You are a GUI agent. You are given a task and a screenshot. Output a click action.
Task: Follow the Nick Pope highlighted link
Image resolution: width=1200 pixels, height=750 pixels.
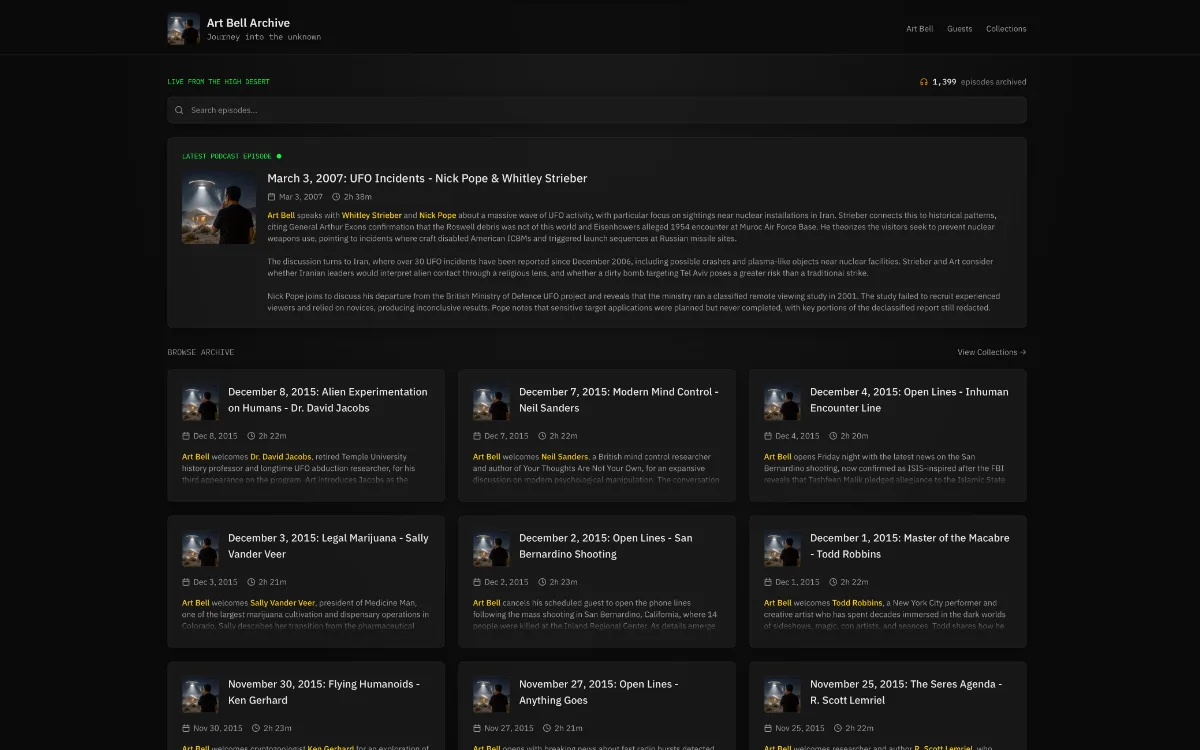point(437,215)
